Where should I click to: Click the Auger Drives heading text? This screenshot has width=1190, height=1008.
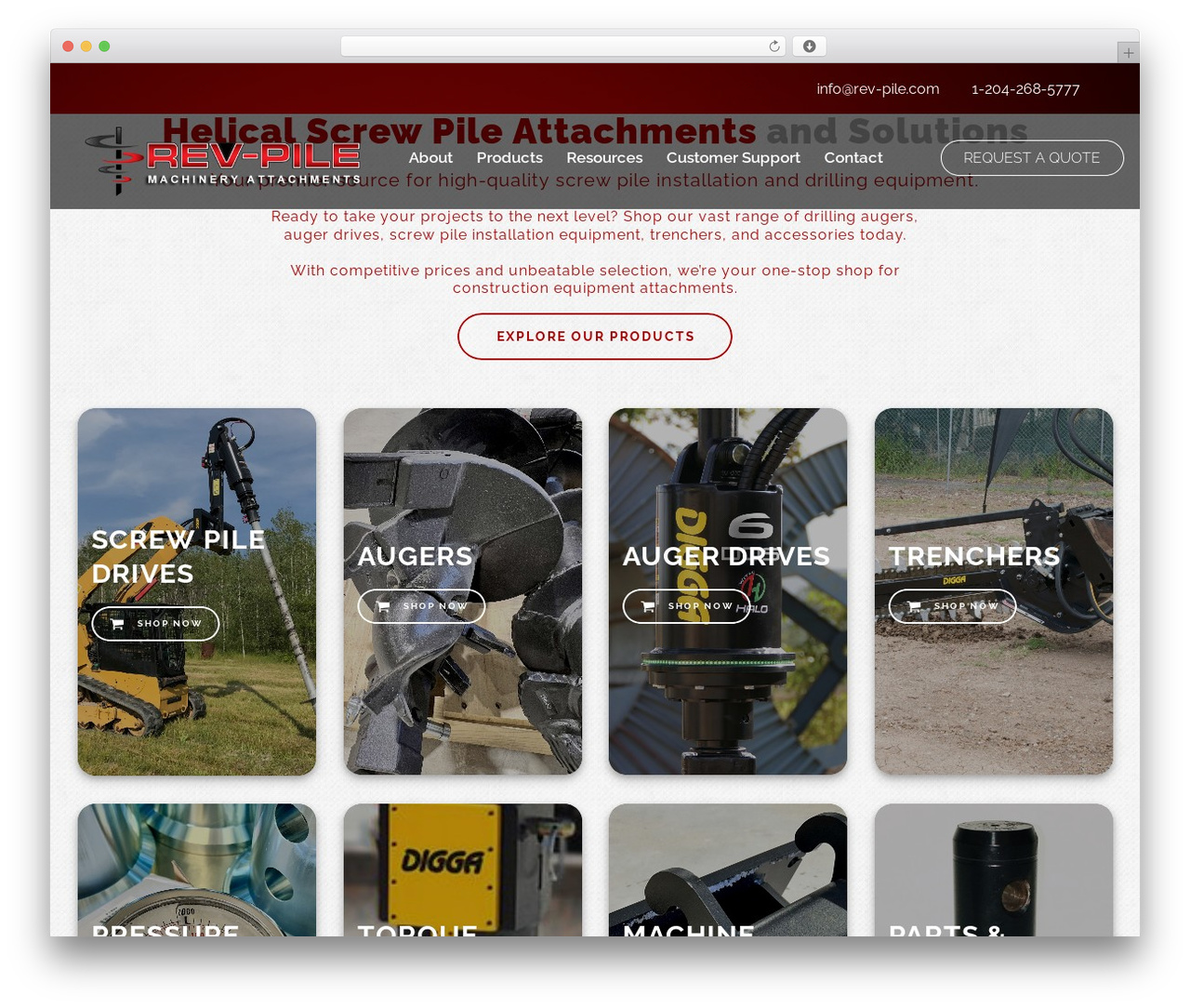(726, 556)
